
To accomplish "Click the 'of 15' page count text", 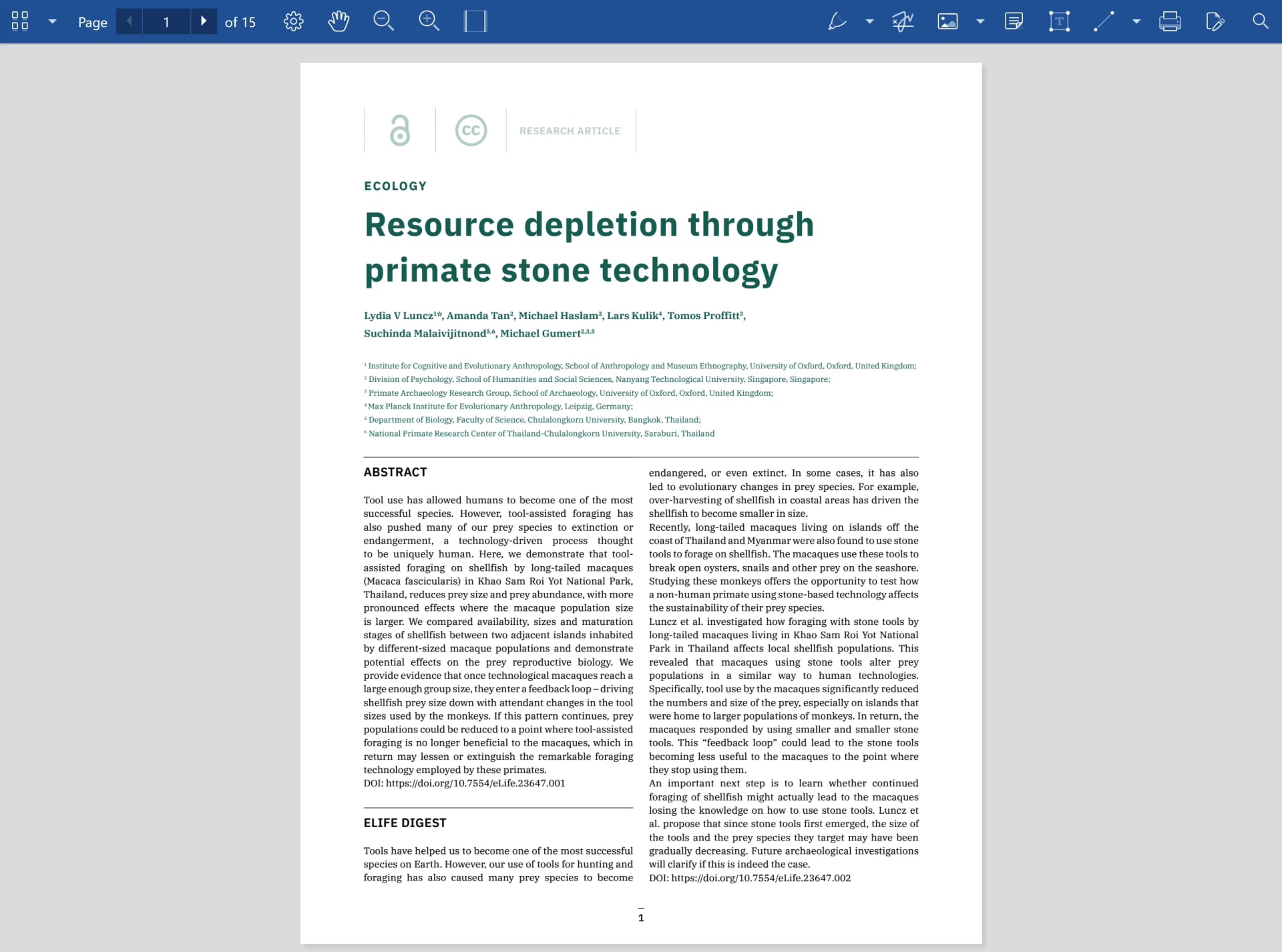I will [x=240, y=22].
